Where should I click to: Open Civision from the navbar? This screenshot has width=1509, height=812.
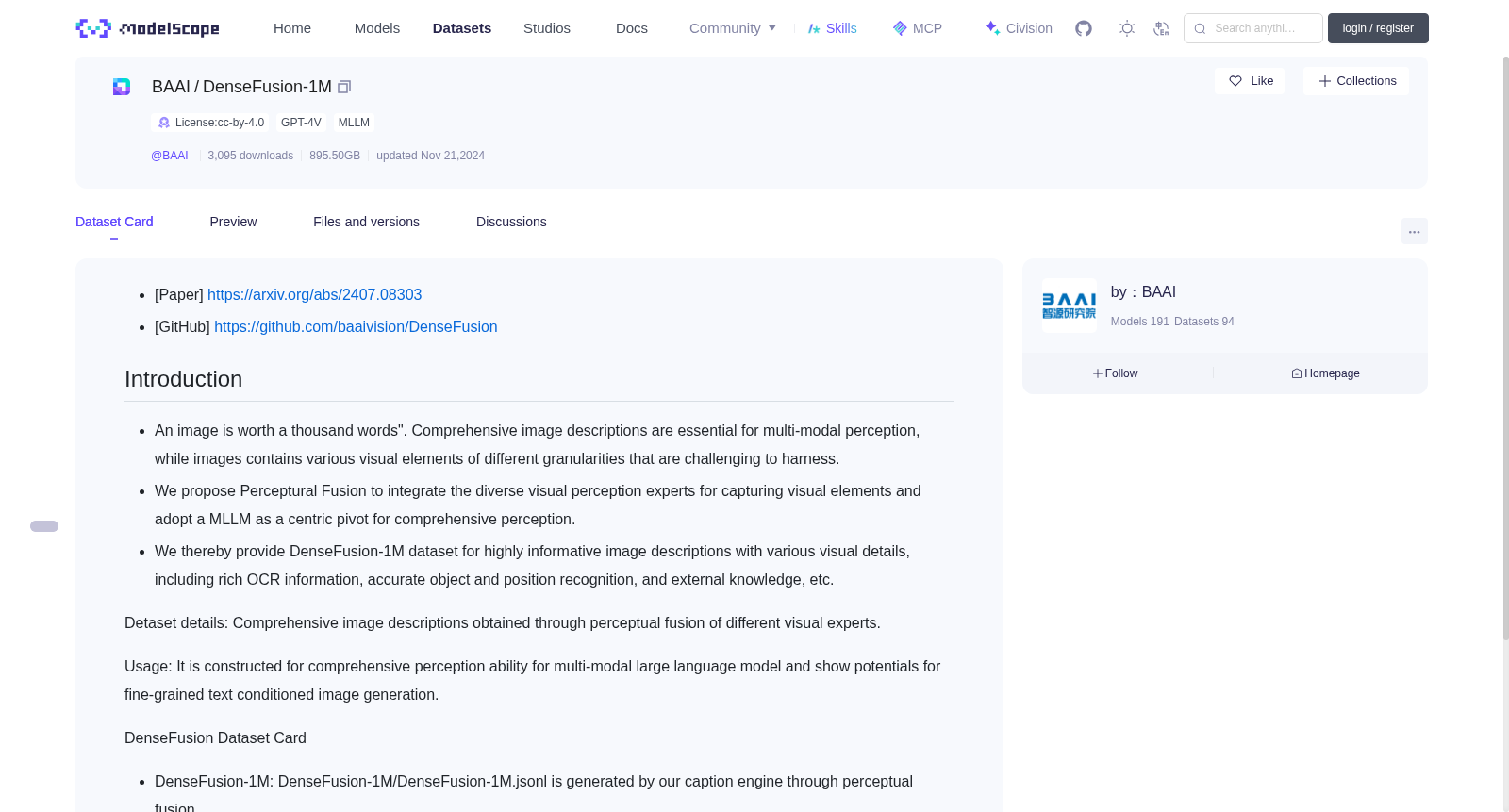point(1019,28)
